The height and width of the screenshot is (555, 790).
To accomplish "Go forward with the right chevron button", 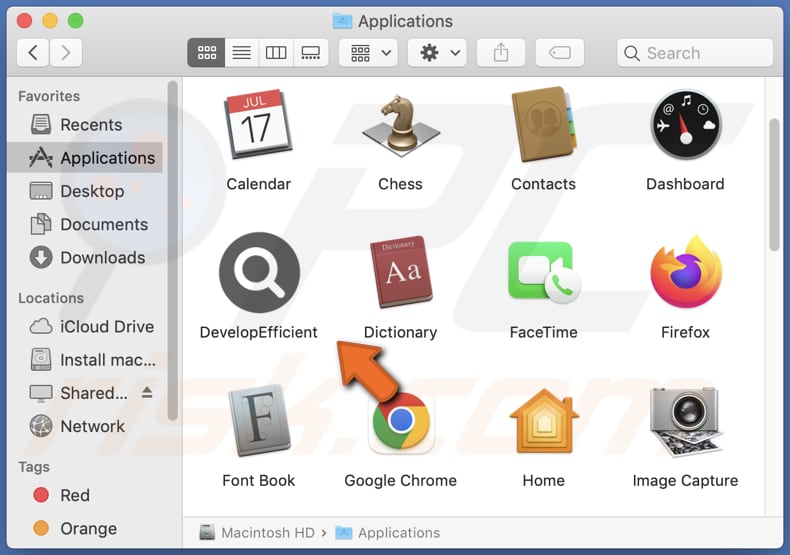I will click(x=65, y=52).
